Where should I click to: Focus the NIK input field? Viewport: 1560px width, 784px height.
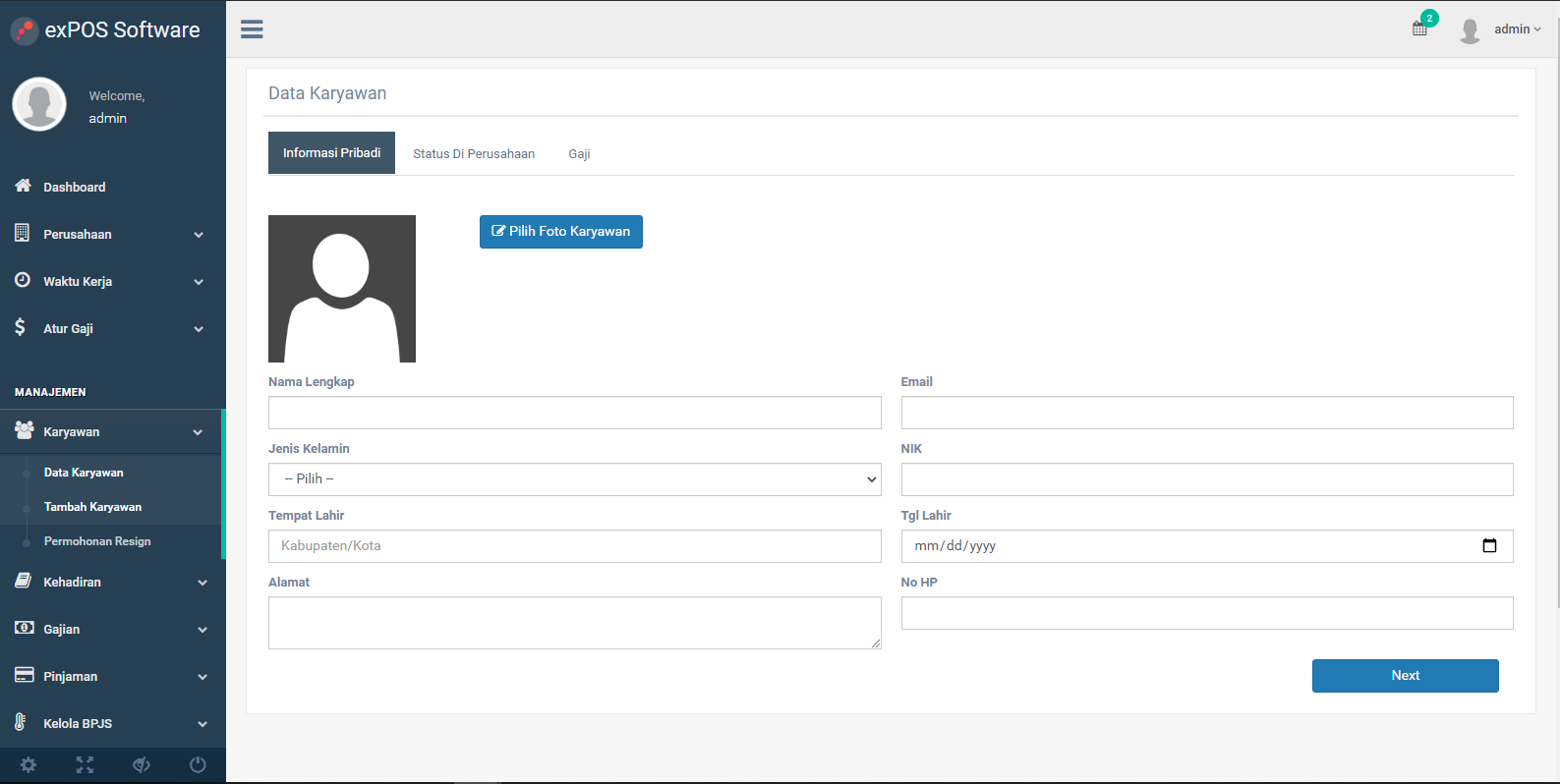tap(1207, 479)
